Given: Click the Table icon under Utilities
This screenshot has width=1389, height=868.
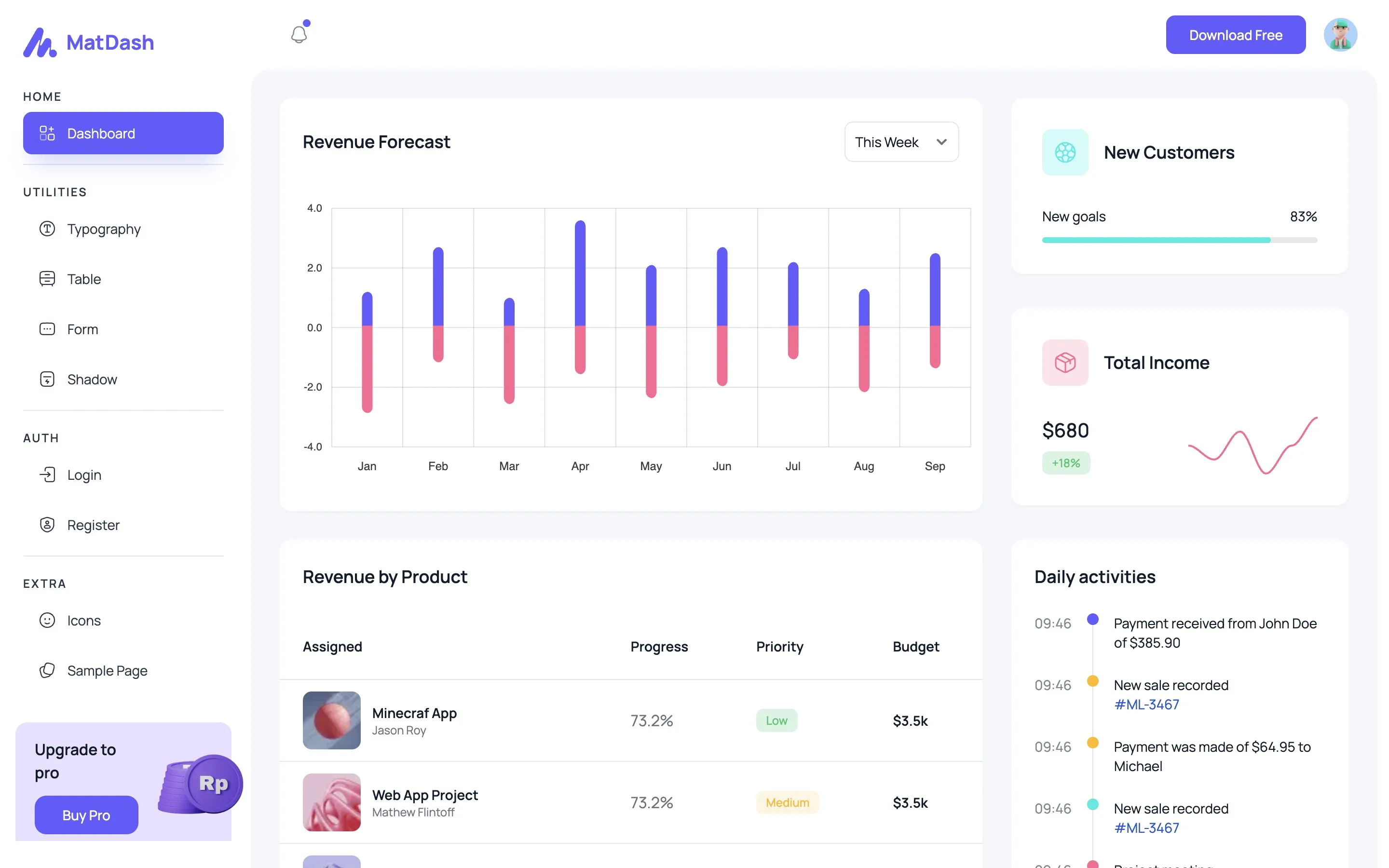Looking at the screenshot, I should pyautogui.click(x=48, y=279).
